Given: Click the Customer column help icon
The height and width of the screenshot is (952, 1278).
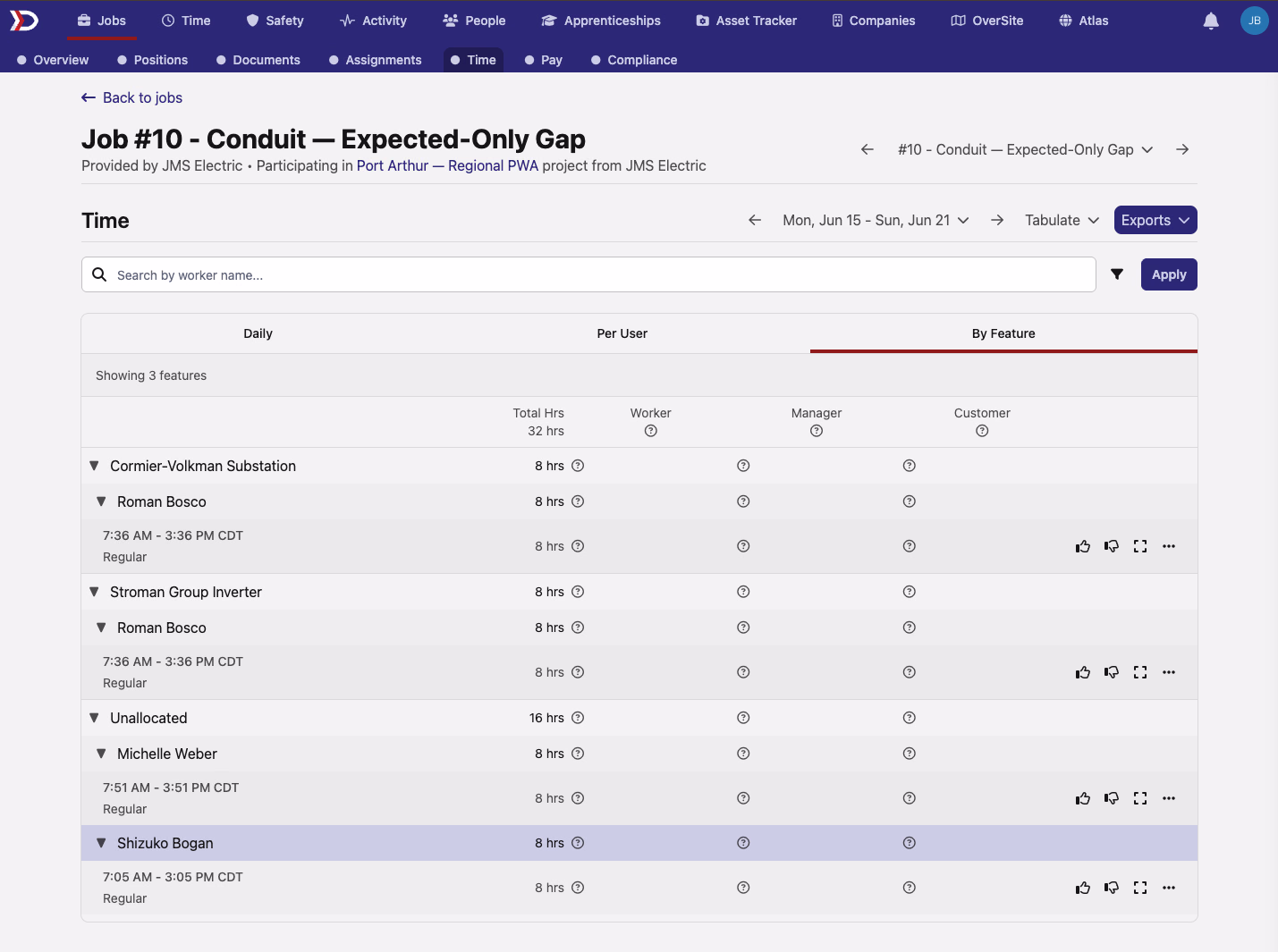Looking at the screenshot, I should [x=982, y=431].
